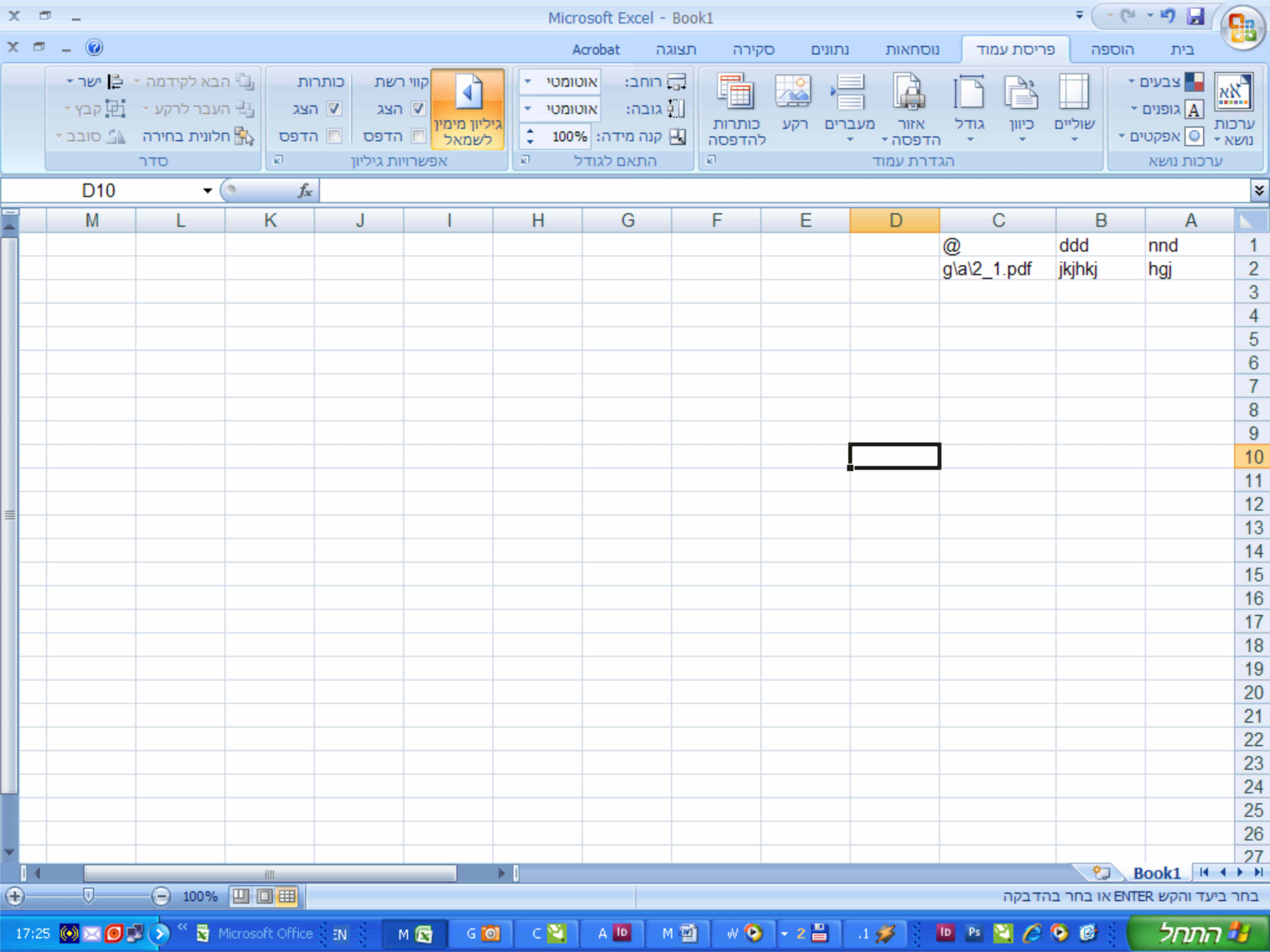Click the Orientation (כיוון) icon
Screen dimensions: 1270x952
[x=1021, y=92]
